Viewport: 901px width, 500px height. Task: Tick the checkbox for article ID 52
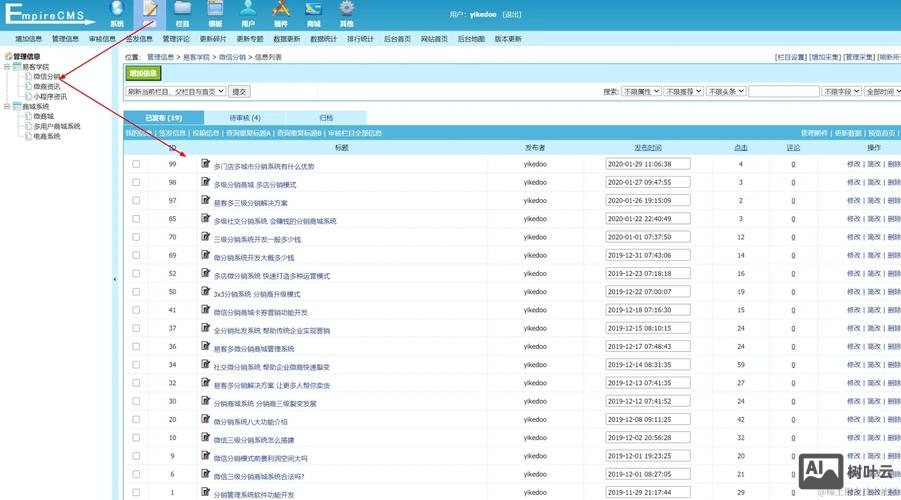pos(136,274)
